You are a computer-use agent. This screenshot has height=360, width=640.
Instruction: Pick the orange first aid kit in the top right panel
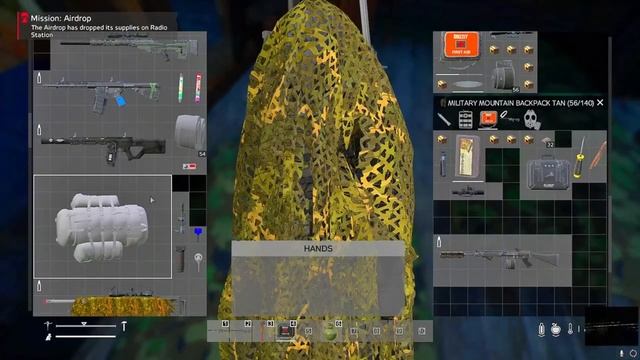(461, 44)
